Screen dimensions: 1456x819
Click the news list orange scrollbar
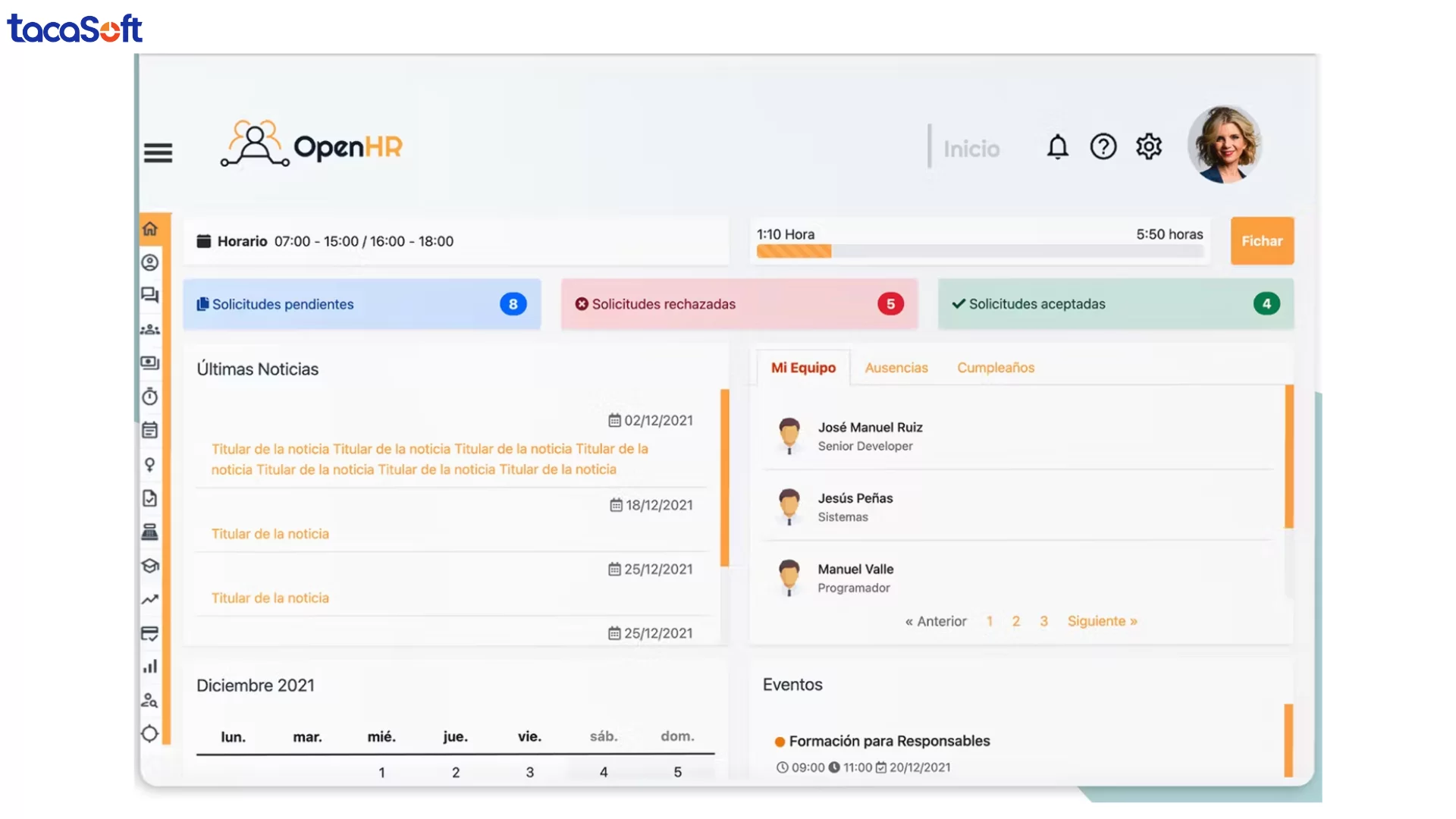click(724, 478)
